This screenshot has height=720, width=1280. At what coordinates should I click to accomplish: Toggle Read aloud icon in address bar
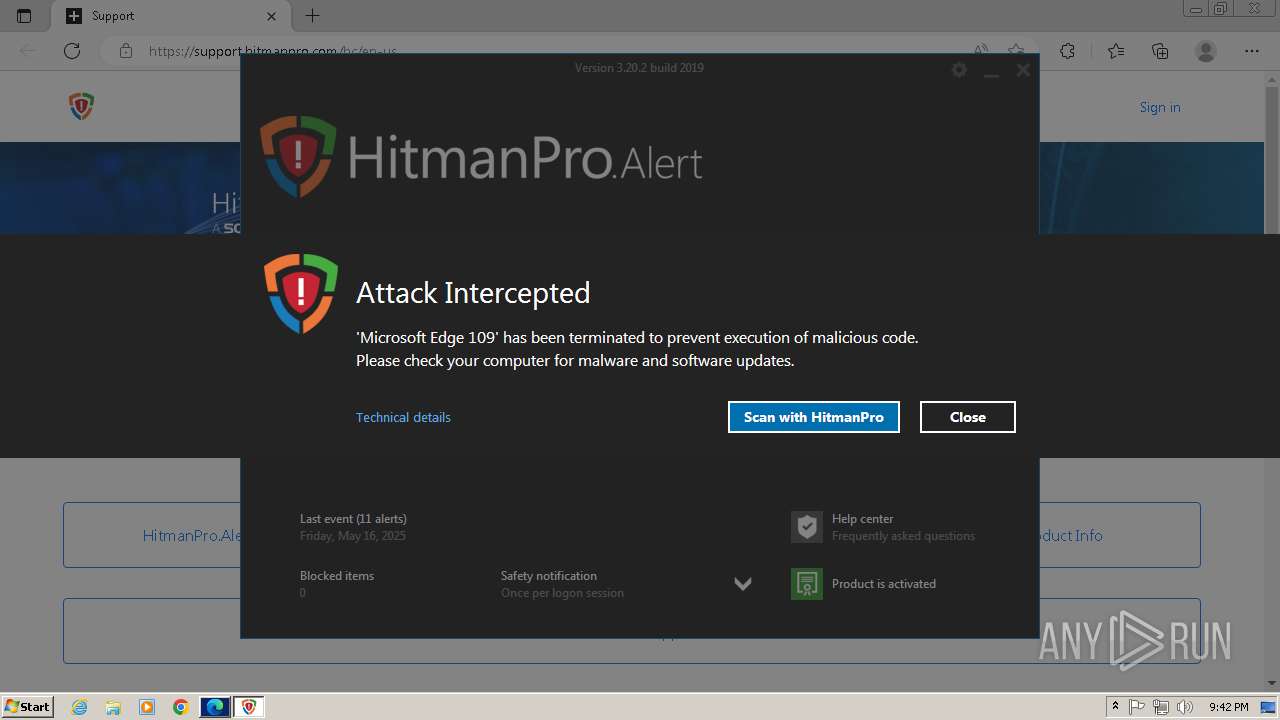pos(981,51)
